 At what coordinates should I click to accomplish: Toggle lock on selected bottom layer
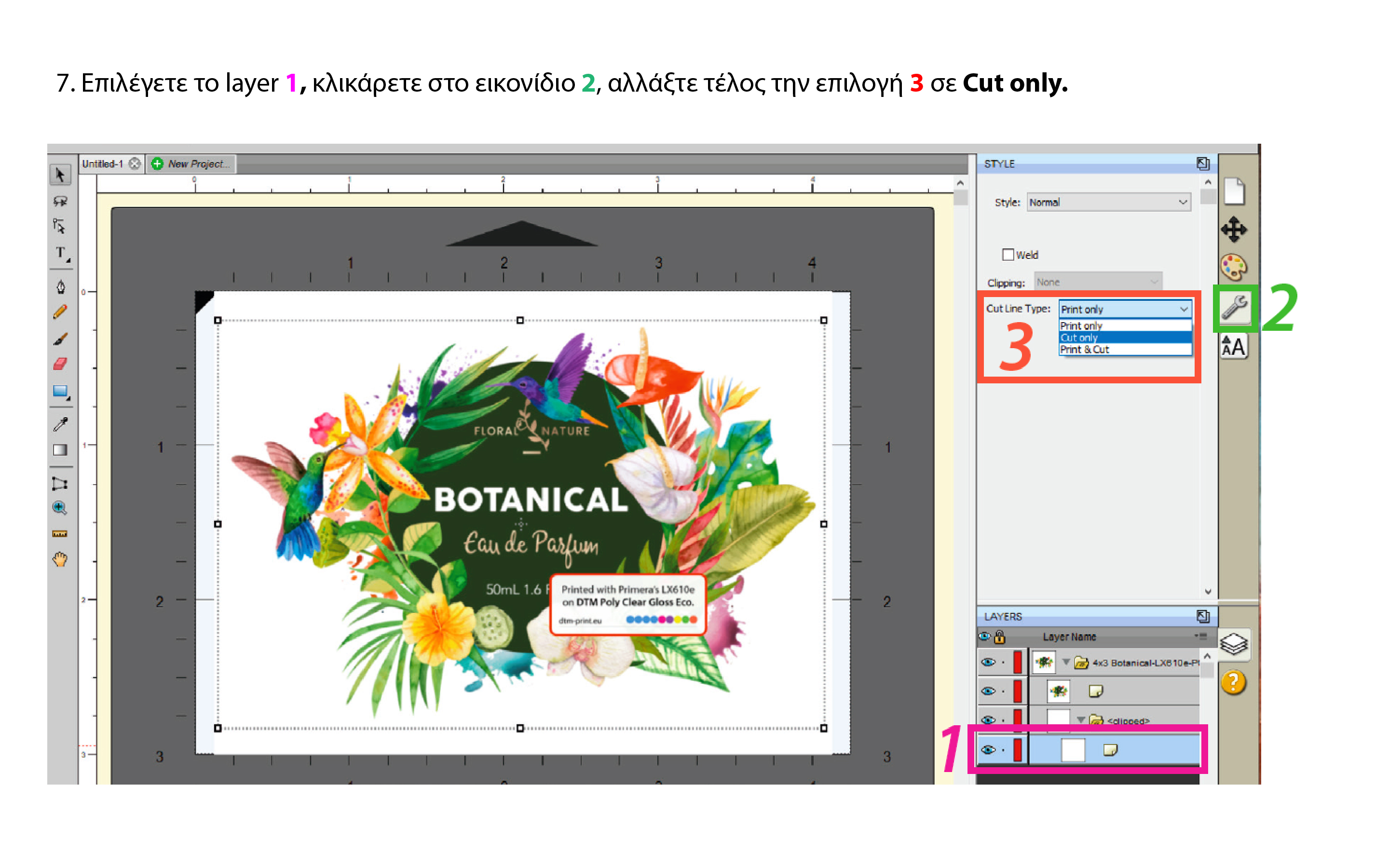(x=1003, y=750)
